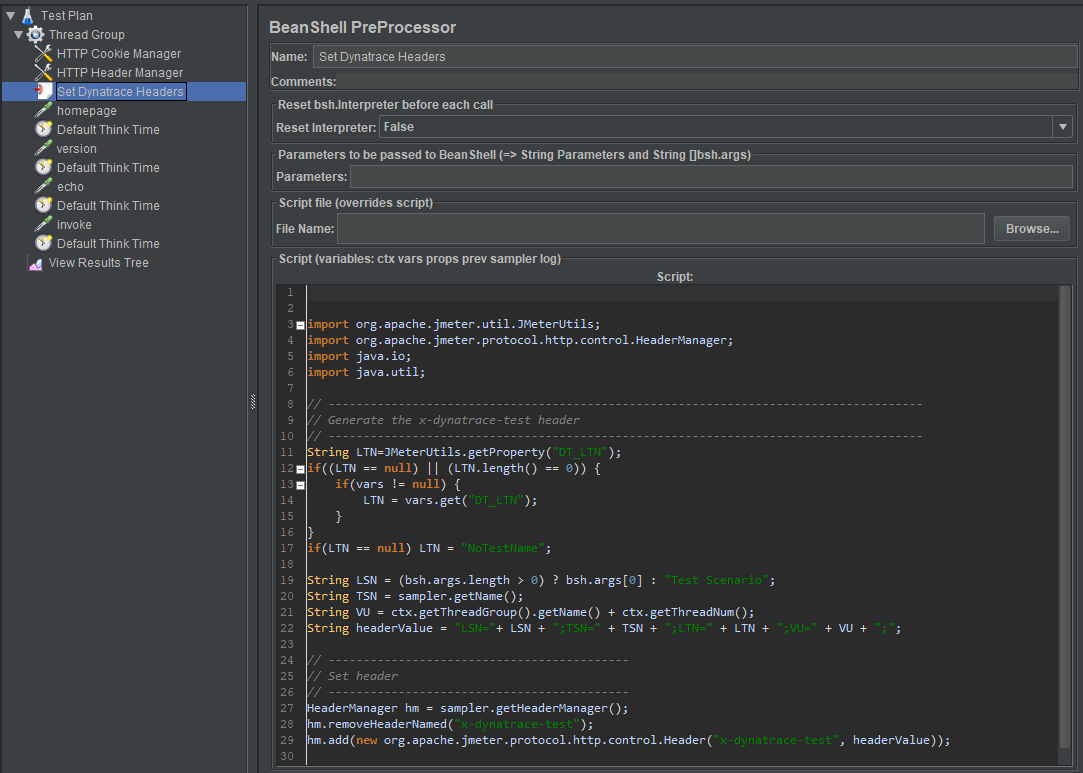
Task: Fold the import block at line 3
Action: point(300,325)
